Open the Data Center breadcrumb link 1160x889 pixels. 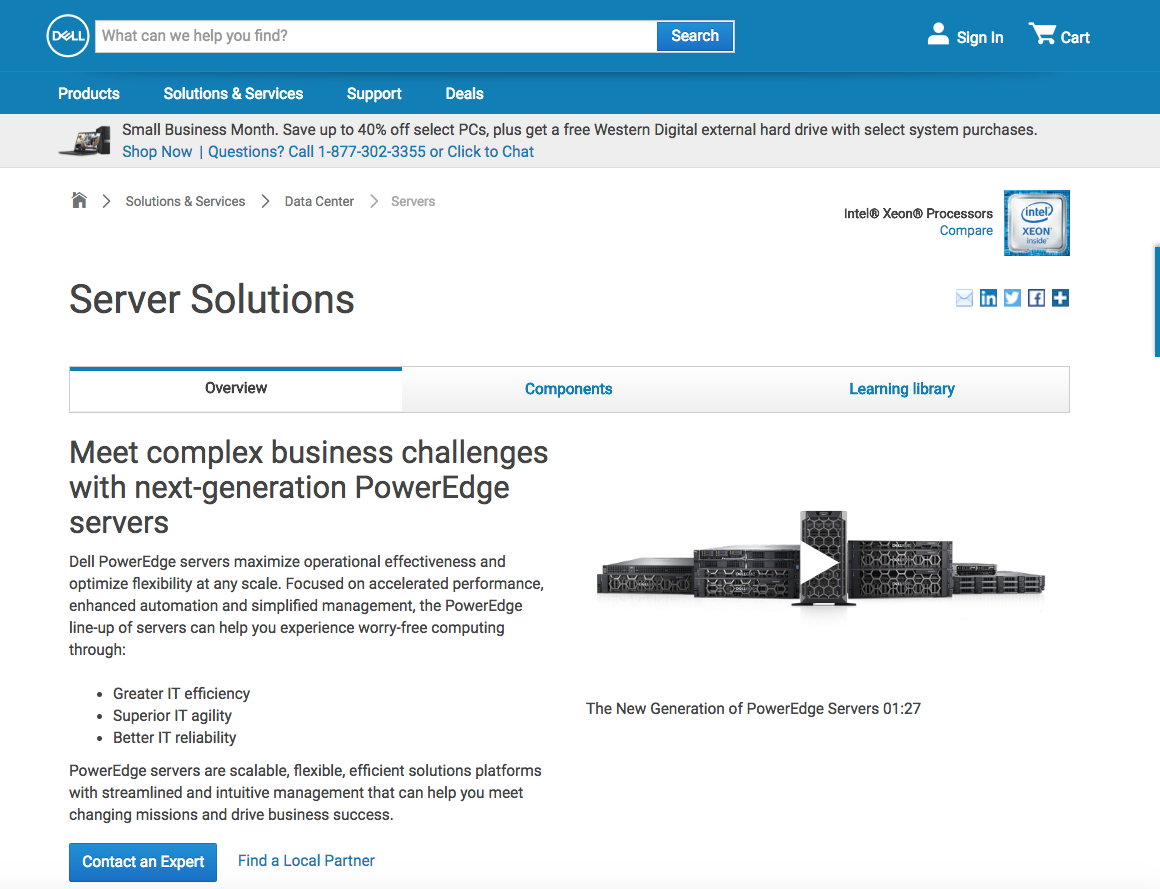pyautogui.click(x=319, y=201)
